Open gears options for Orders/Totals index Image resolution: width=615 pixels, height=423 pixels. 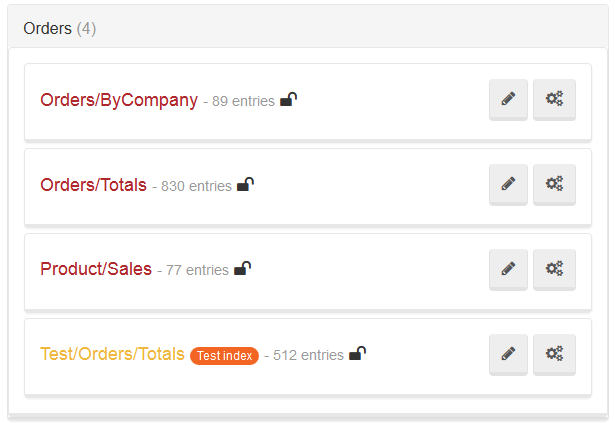tap(554, 184)
